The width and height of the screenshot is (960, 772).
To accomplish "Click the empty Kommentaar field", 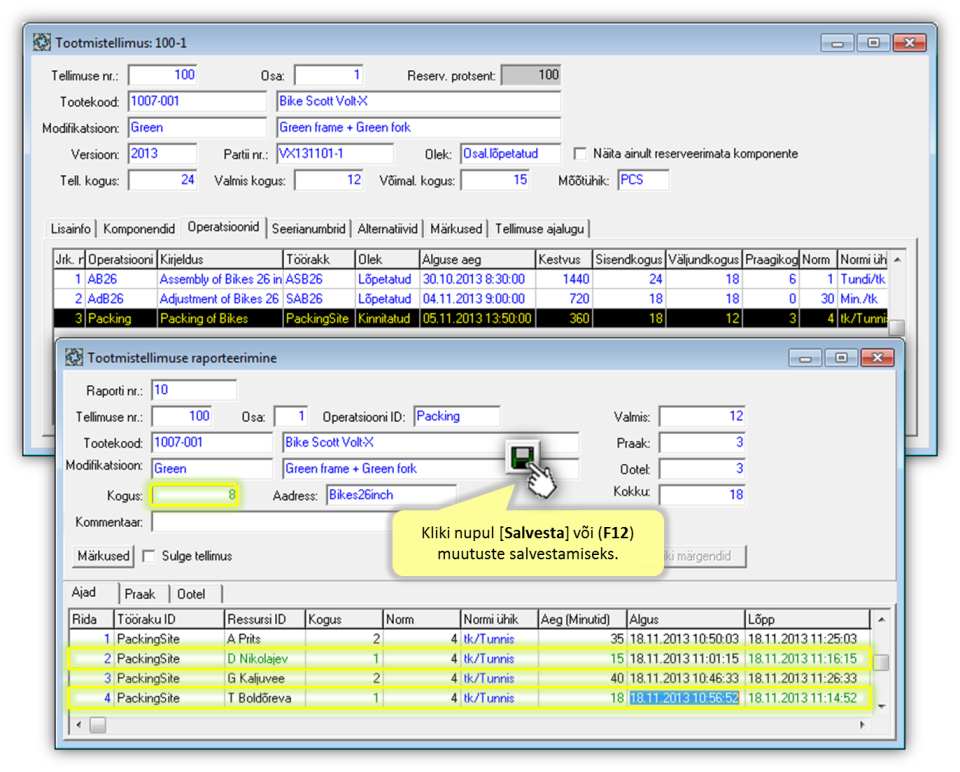I will (x=272, y=522).
